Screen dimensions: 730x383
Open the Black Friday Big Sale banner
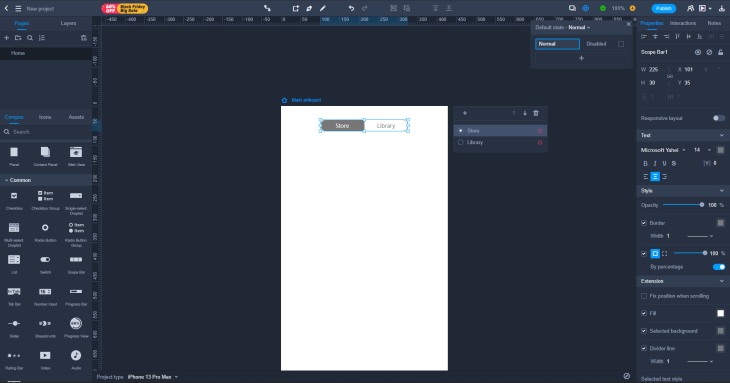pyautogui.click(x=125, y=8)
